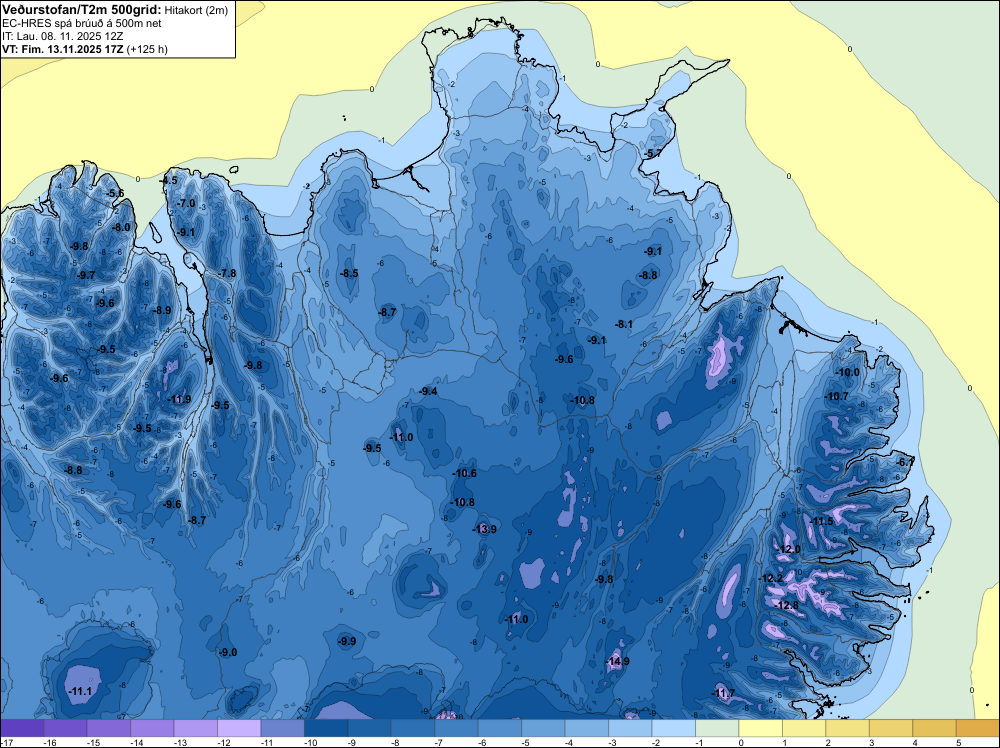Click the initial time 'IT: Lau. 08. 11. 2025 12Z'
This screenshot has width=1000, height=748.
click(x=62, y=36)
